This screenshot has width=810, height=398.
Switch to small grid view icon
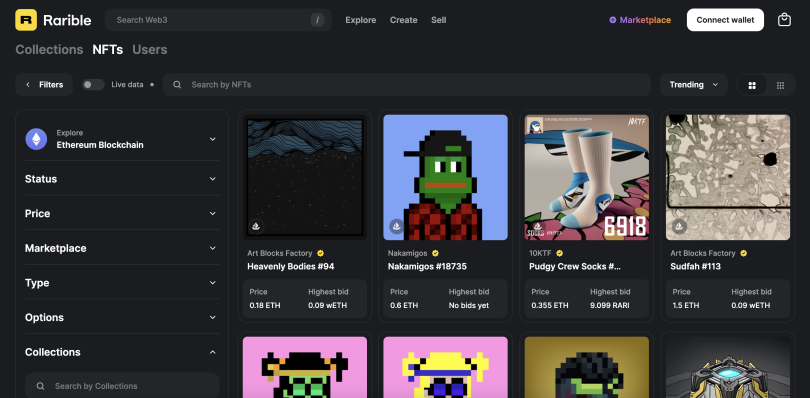pos(781,85)
